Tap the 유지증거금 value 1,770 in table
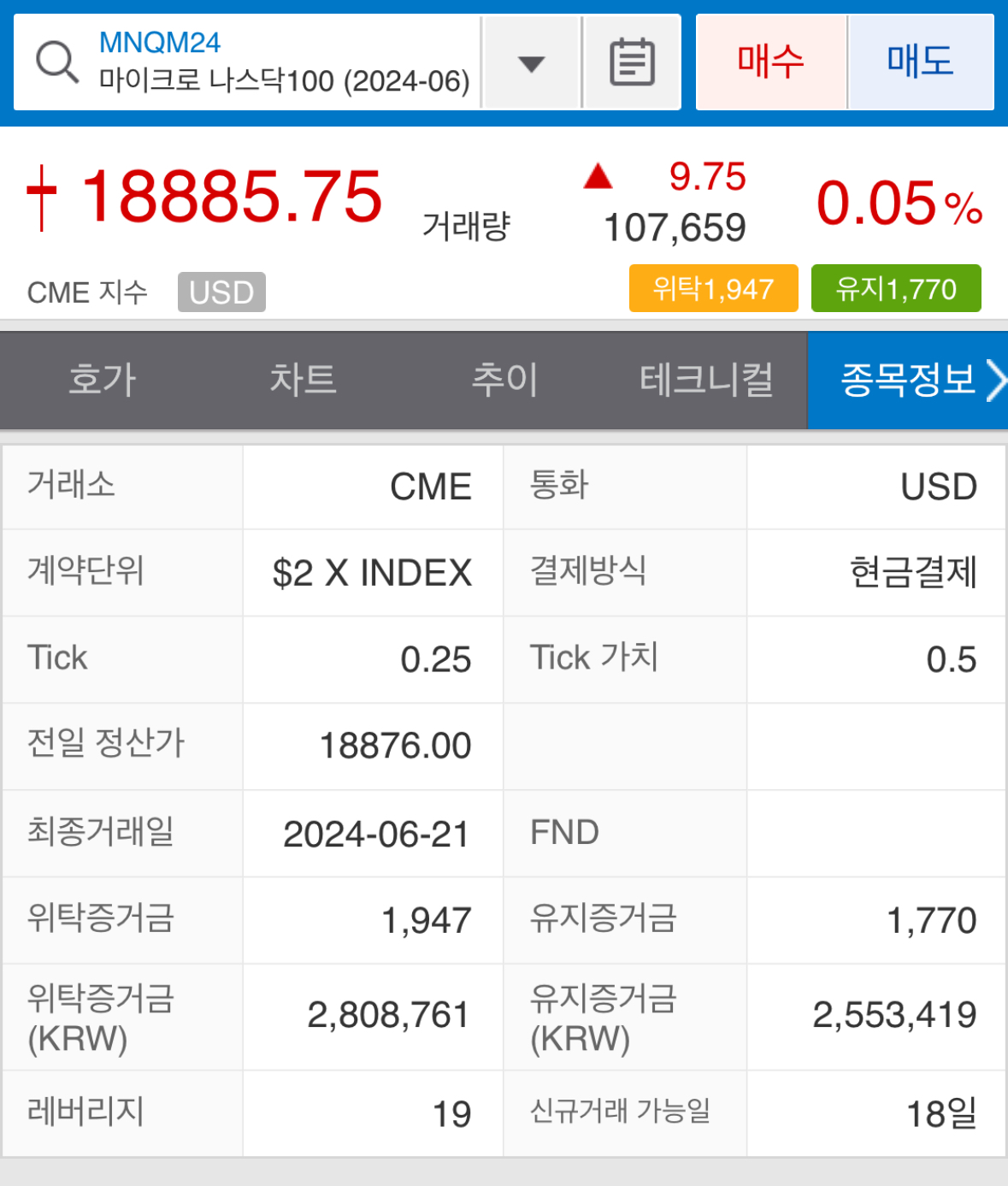The image size is (1008, 1186). [x=932, y=921]
